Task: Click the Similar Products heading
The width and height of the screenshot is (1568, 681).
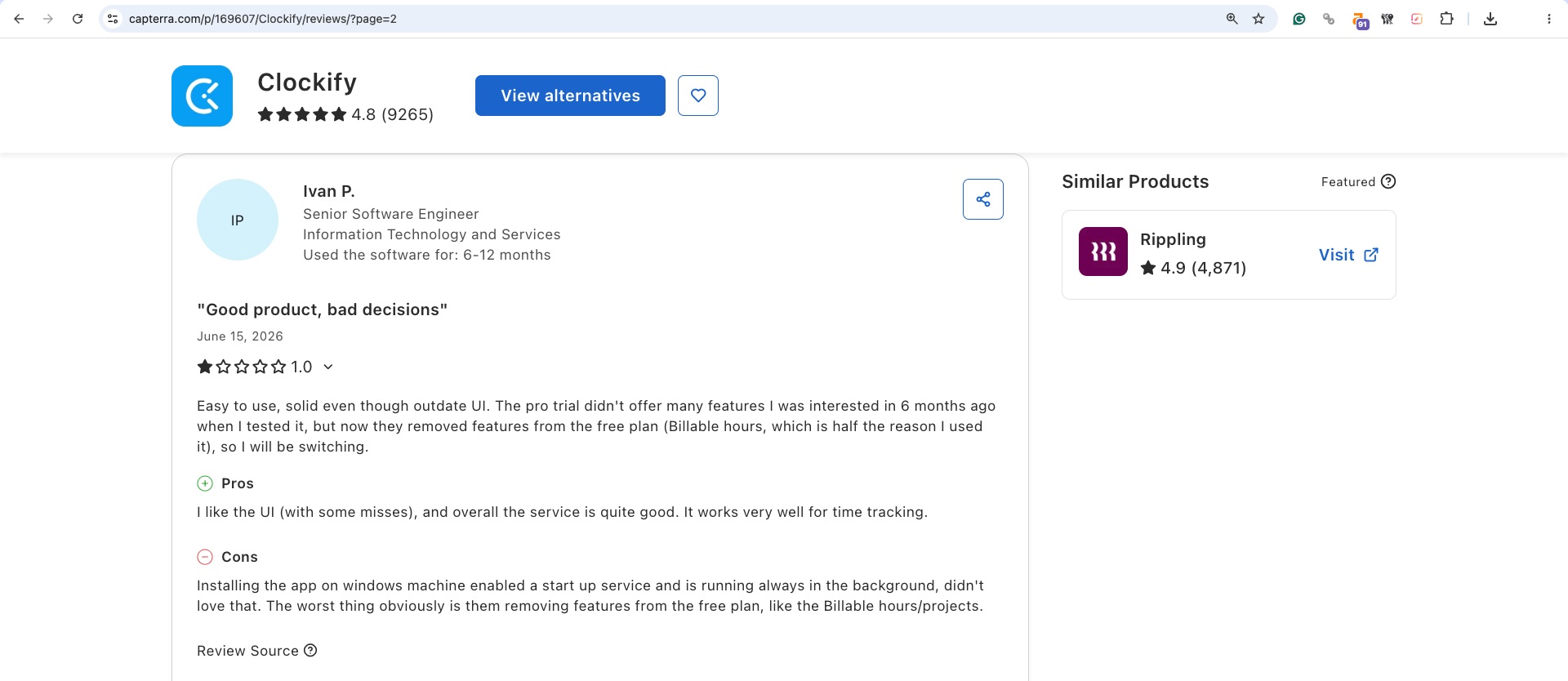Action: pyautogui.click(x=1135, y=181)
